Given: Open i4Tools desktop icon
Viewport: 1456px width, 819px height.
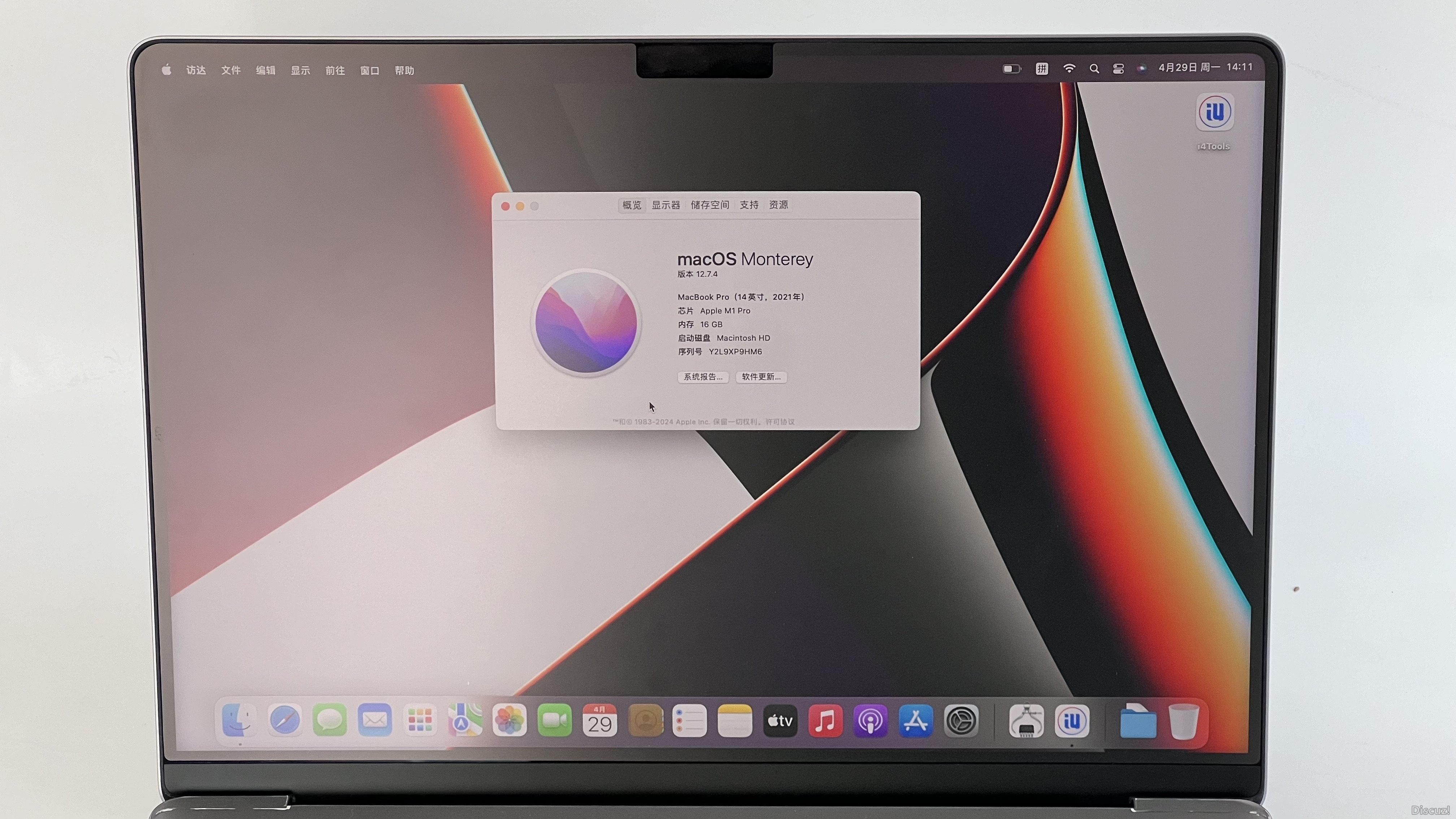Looking at the screenshot, I should coord(1215,112).
